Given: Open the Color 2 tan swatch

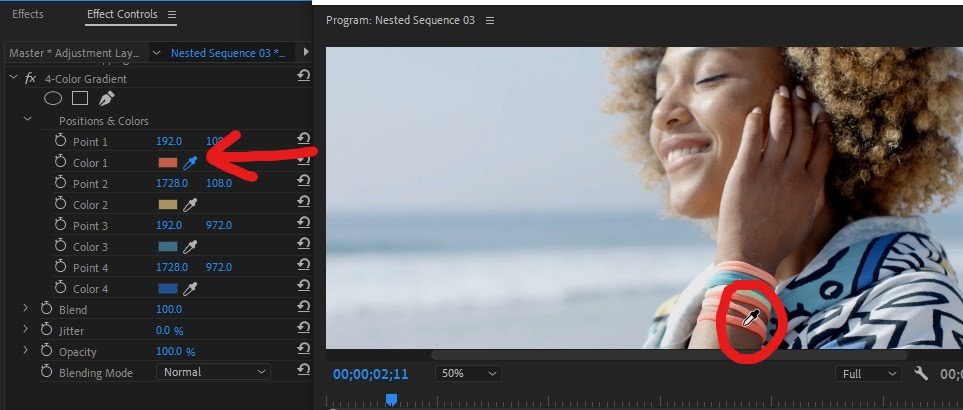Looking at the screenshot, I should pos(168,204).
